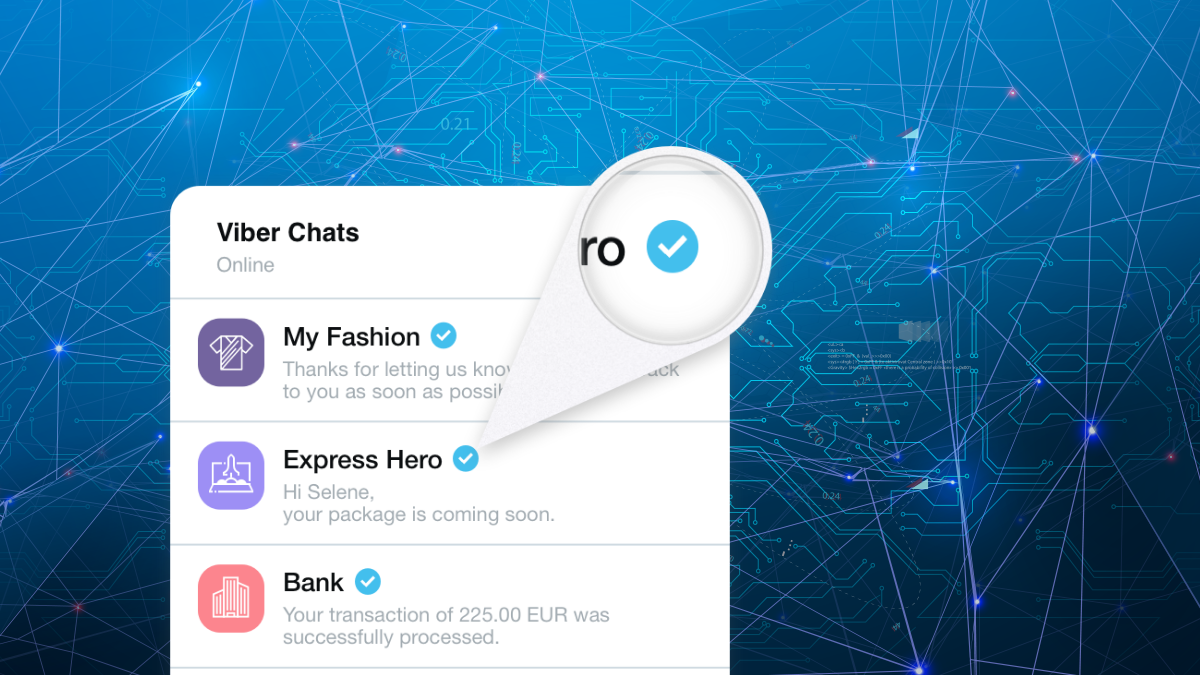Select the Bank building avatar icon
1200x675 pixels.
[x=231, y=598]
